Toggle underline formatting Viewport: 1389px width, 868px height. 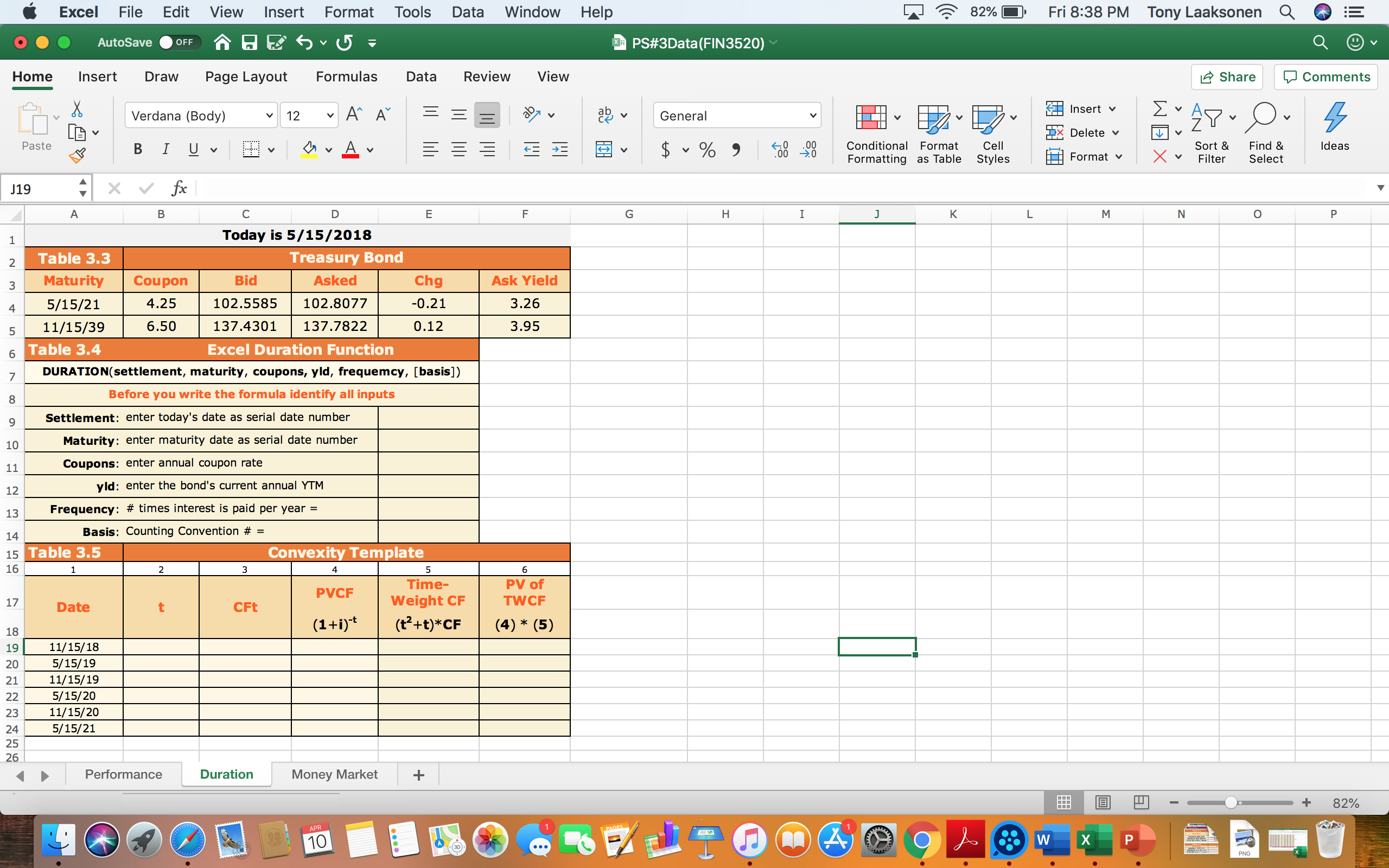click(192, 149)
